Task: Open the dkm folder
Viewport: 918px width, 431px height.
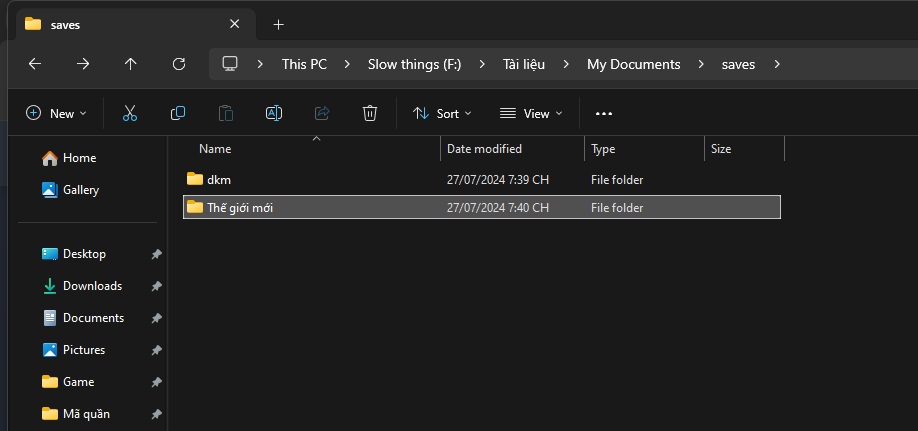Action: pos(219,180)
